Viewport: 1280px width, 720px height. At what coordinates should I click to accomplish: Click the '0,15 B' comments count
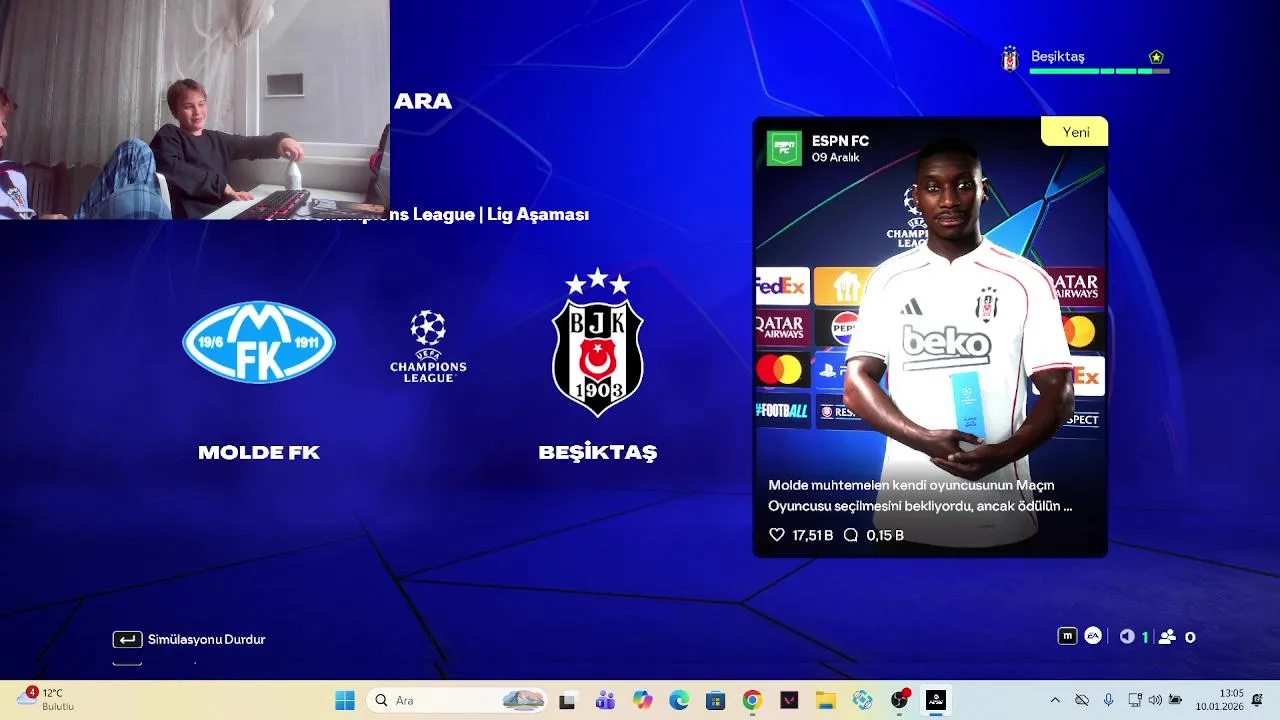(x=885, y=535)
